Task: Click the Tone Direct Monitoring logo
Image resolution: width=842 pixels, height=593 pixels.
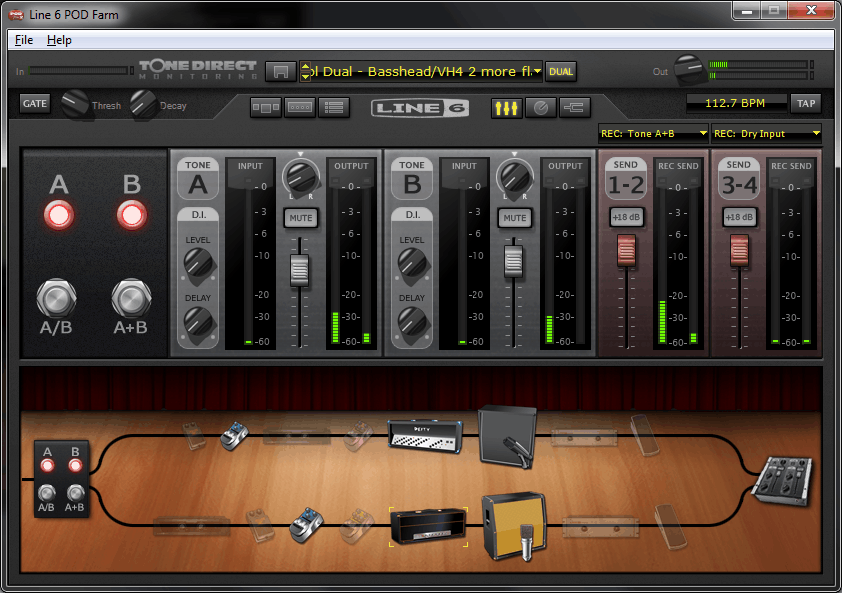Action: tap(198, 70)
